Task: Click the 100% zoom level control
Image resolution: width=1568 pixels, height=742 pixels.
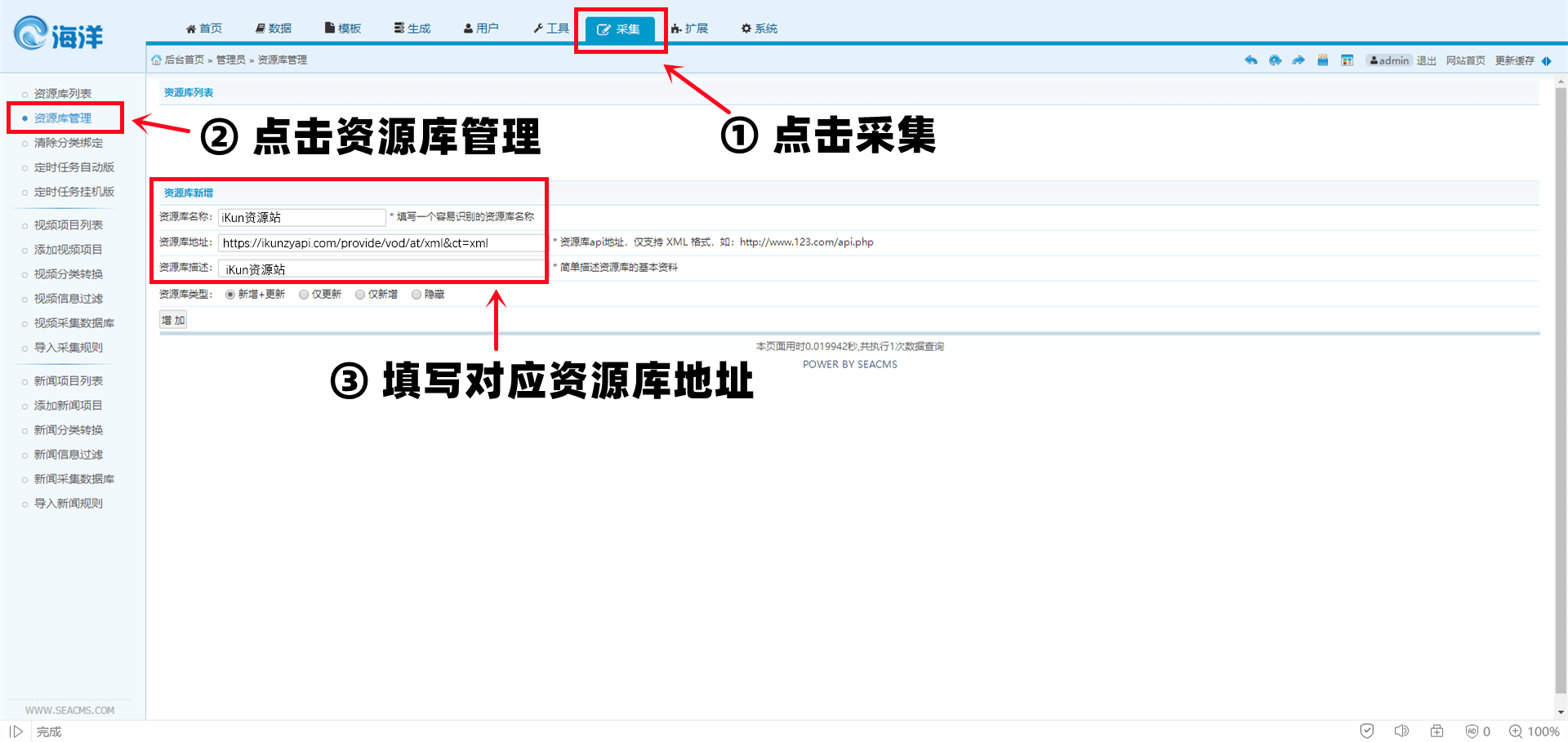Action: (x=1535, y=731)
